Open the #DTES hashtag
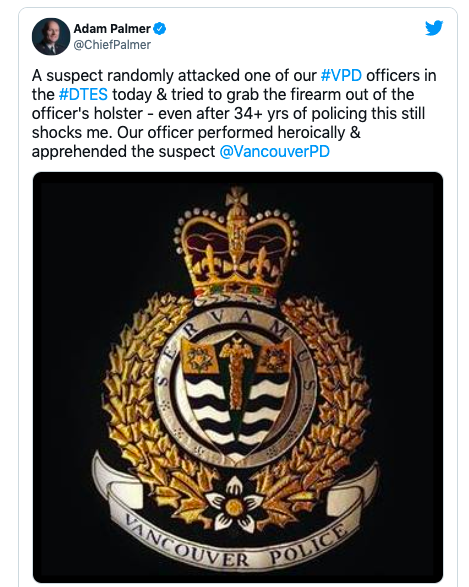469x587 pixels. tap(83, 94)
